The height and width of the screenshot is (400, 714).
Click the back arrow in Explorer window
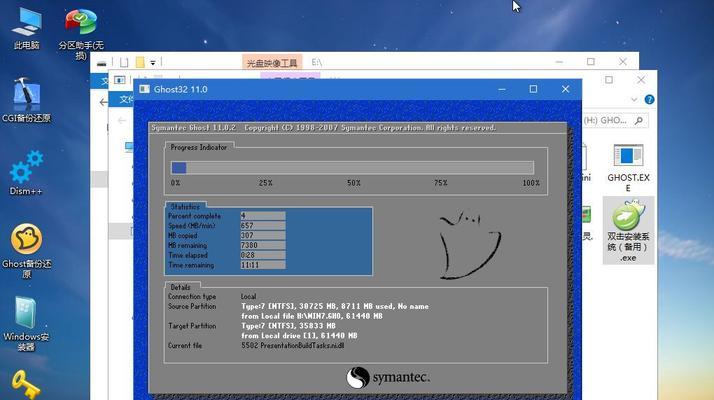[104, 102]
